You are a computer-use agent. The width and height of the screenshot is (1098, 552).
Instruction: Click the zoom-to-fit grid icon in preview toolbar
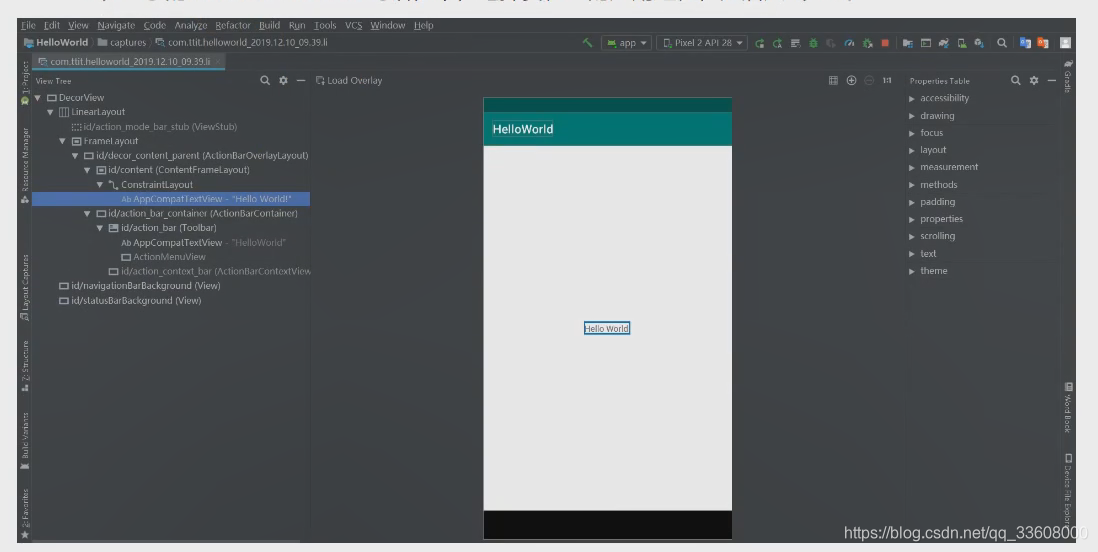pyautogui.click(x=833, y=81)
